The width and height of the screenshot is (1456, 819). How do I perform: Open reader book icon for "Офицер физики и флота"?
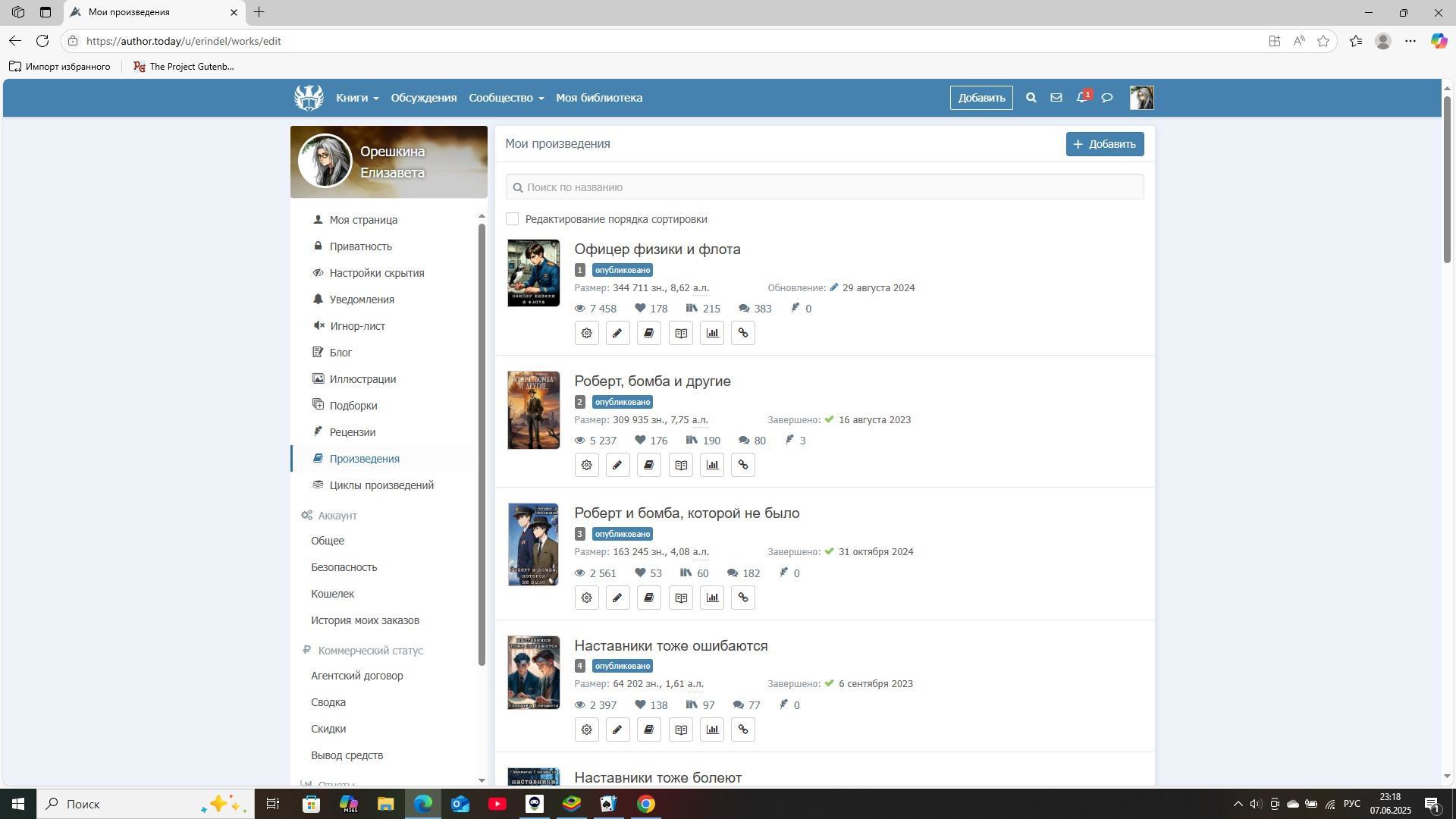[x=680, y=333]
